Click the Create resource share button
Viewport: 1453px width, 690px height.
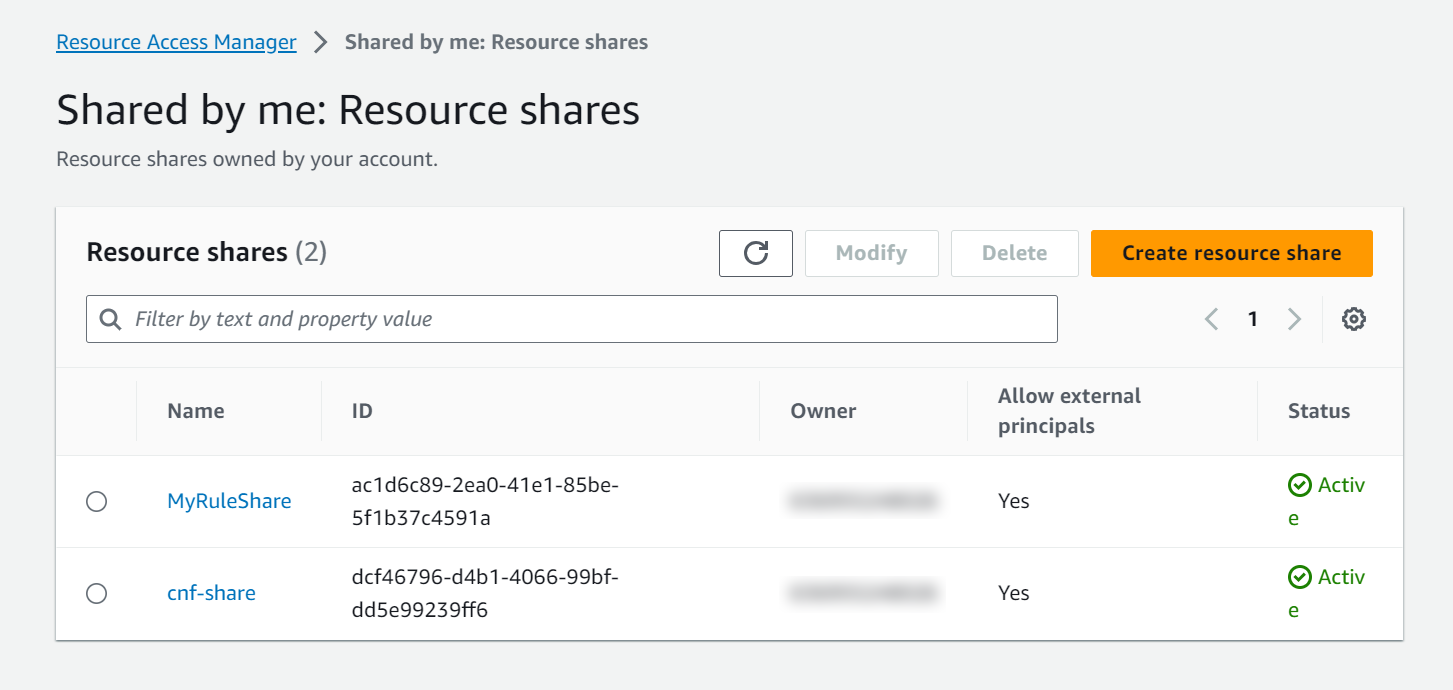(1231, 253)
